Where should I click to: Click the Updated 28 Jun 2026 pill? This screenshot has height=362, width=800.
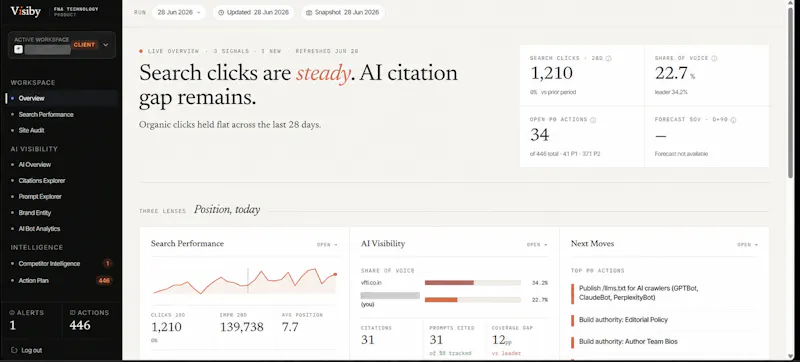(254, 13)
